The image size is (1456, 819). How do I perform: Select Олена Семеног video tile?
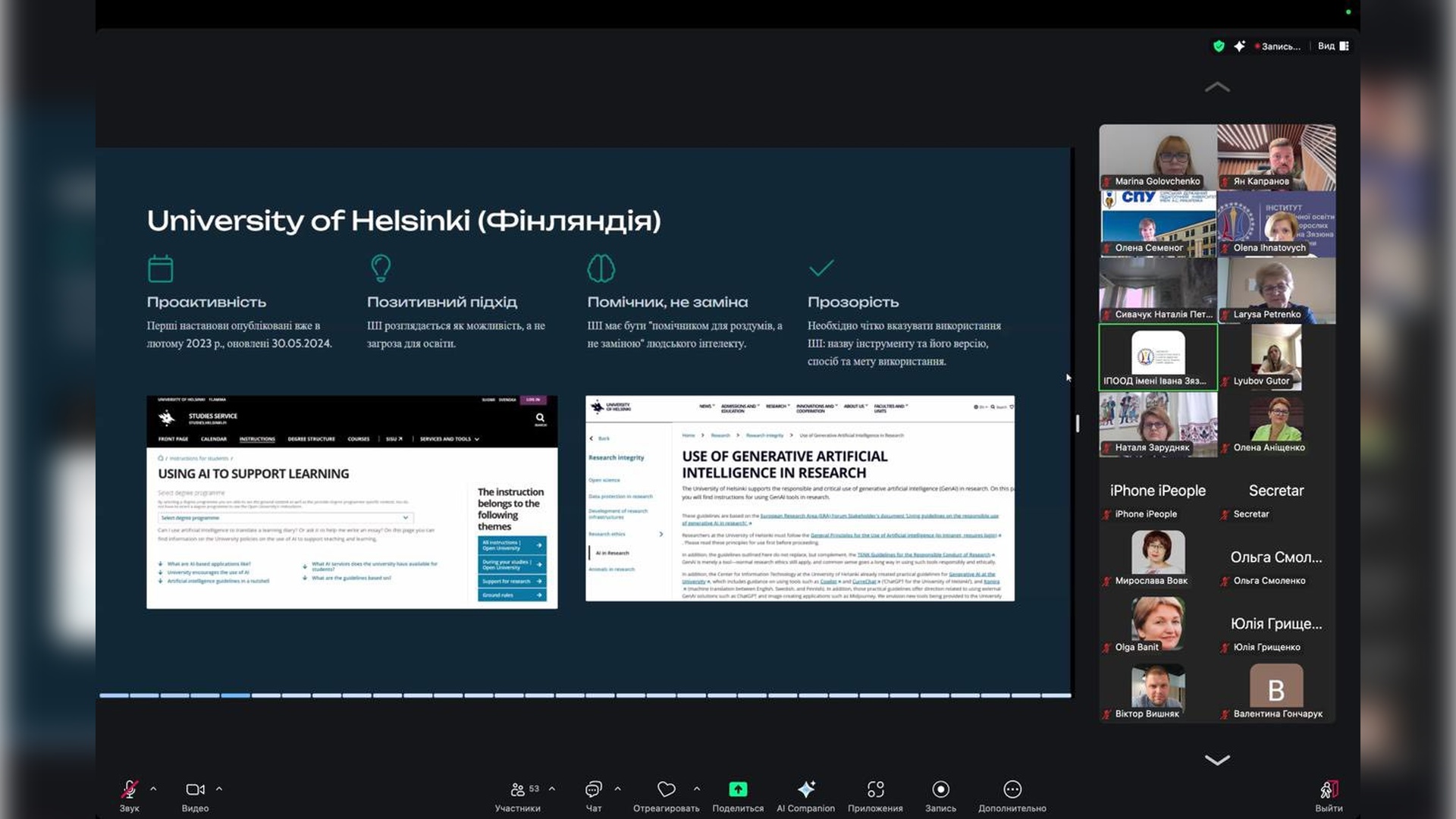point(1158,224)
